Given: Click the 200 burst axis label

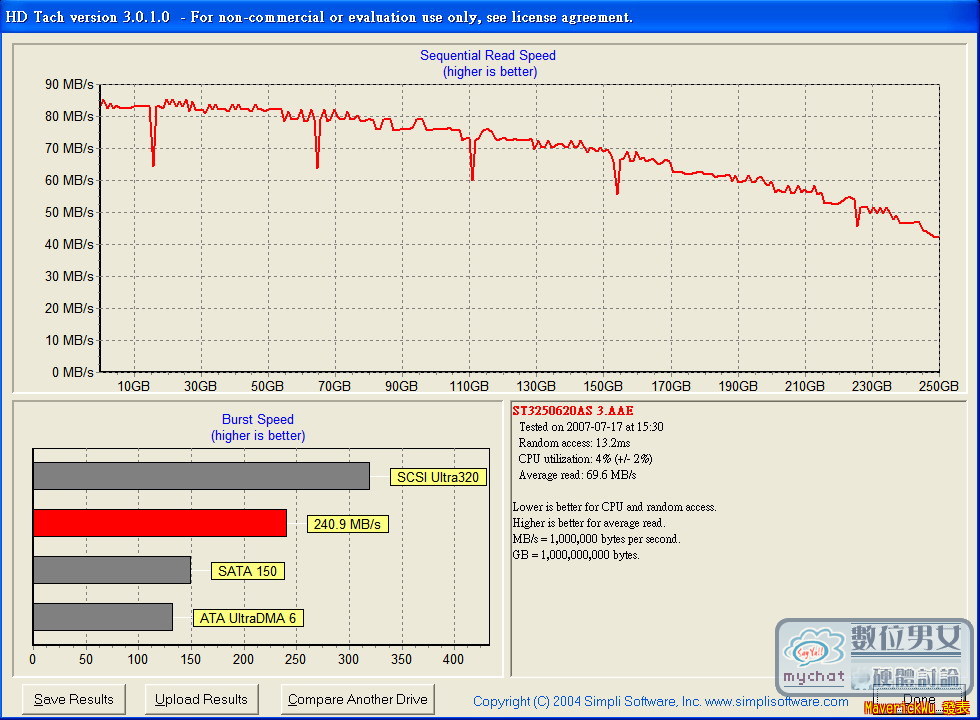Looking at the screenshot, I should [243, 659].
